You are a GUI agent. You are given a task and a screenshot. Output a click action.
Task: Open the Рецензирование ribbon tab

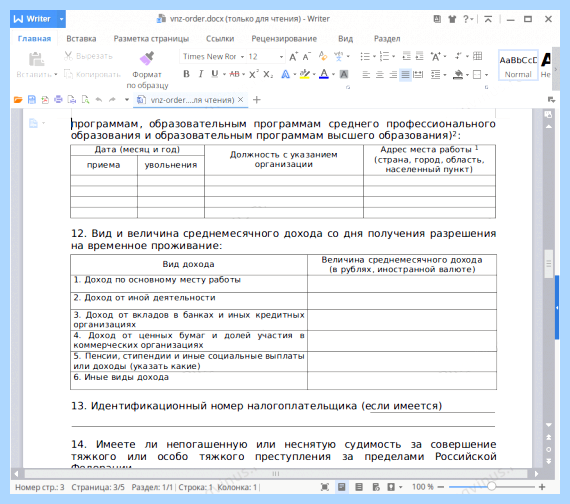pyautogui.click(x=284, y=39)
